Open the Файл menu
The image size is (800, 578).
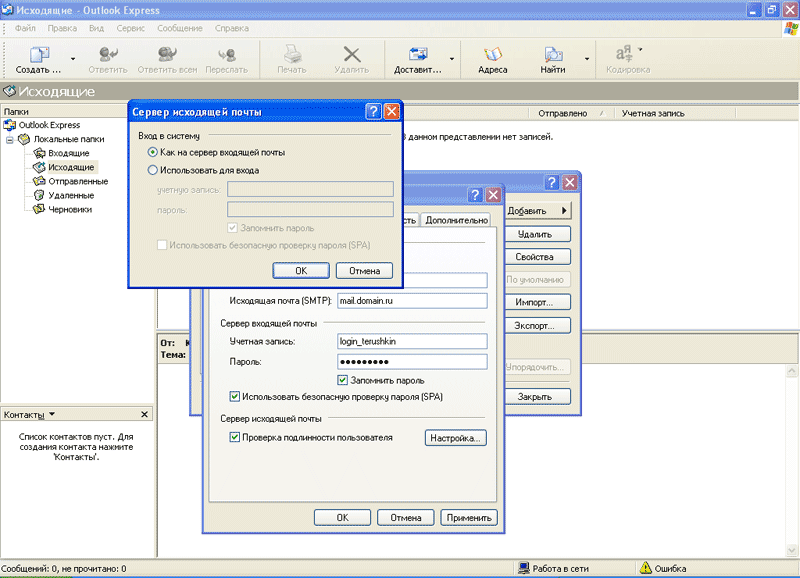25,29
